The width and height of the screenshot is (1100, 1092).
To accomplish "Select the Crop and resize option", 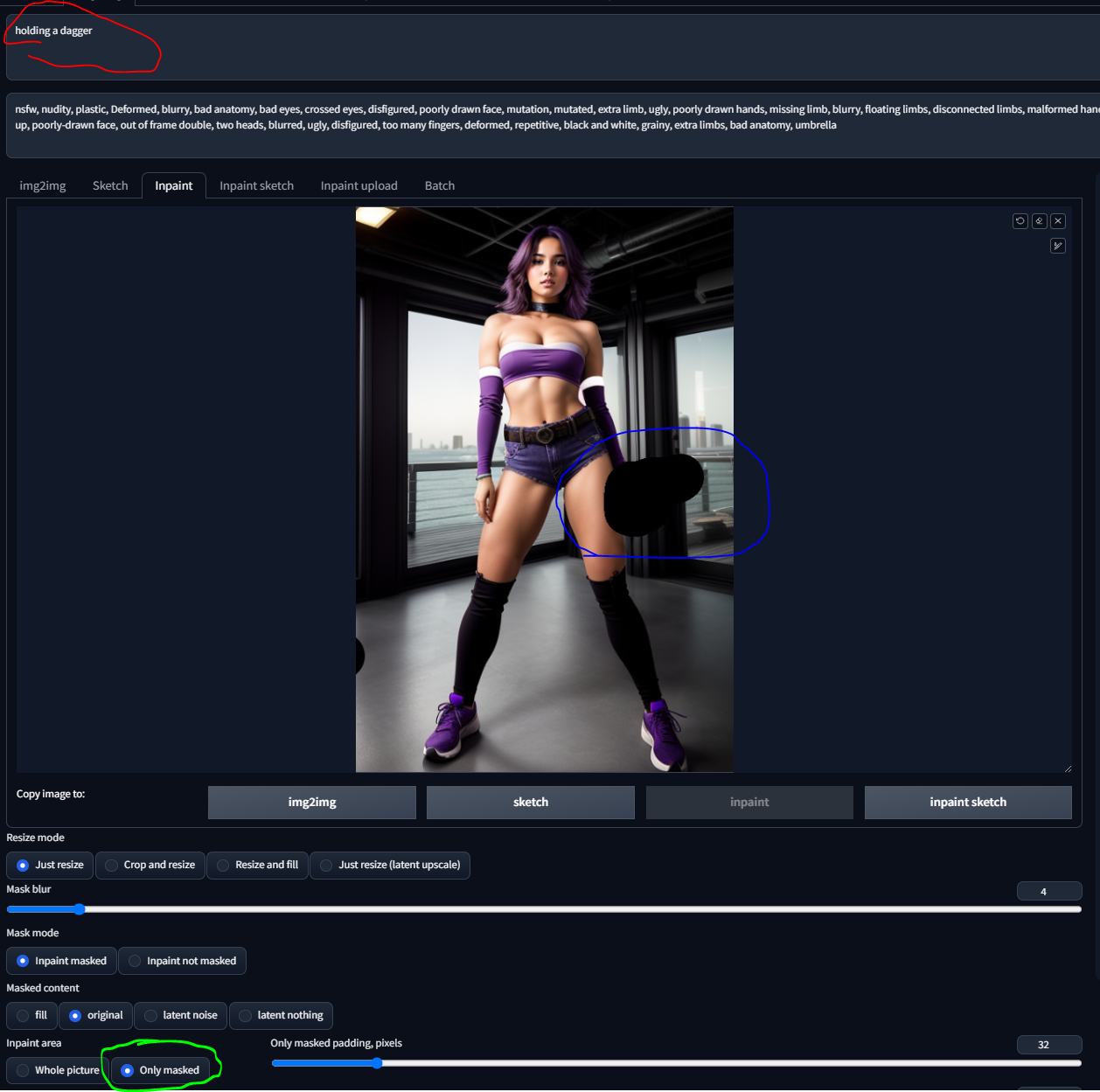I will (150, 865).
